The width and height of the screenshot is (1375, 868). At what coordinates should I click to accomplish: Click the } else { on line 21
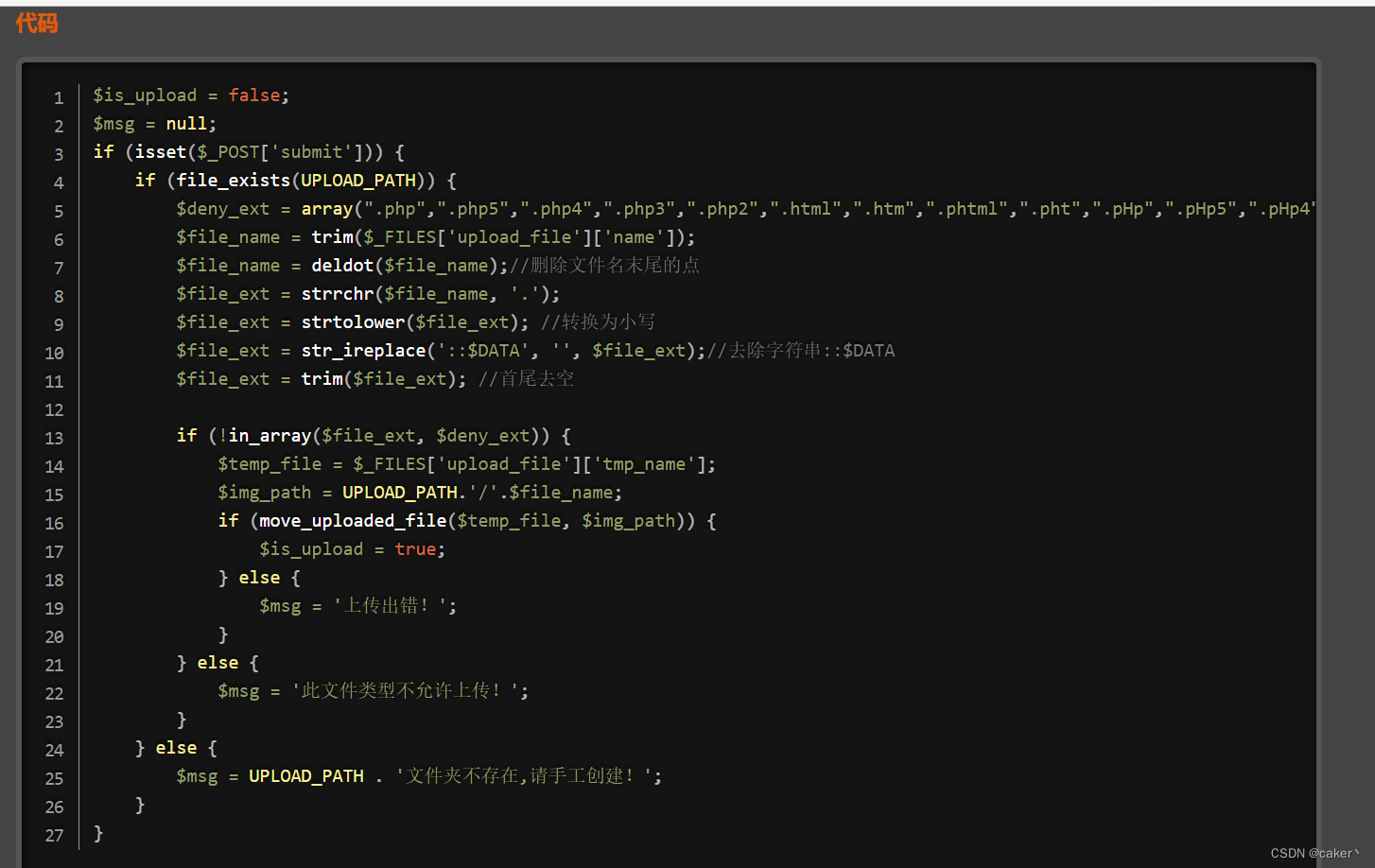[218, 663]
